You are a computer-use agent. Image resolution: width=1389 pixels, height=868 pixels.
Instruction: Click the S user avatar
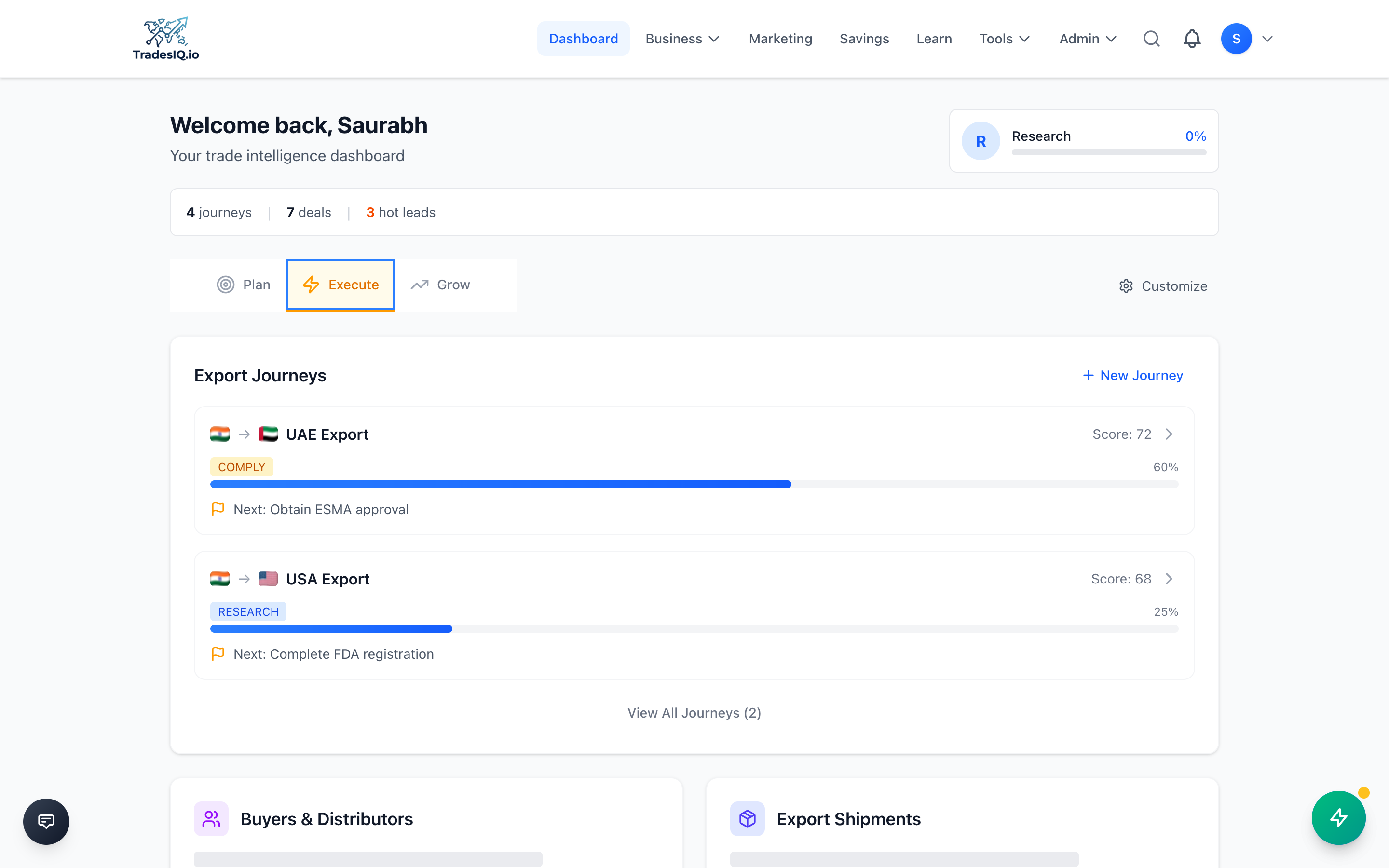click(1236, 39)
